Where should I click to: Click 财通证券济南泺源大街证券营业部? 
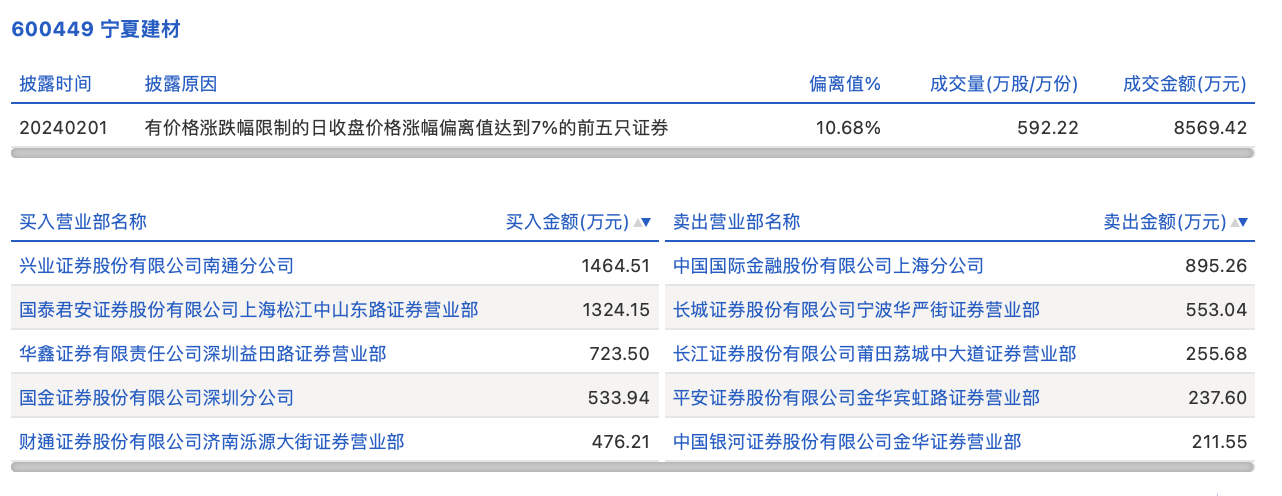tap(212, 441)
